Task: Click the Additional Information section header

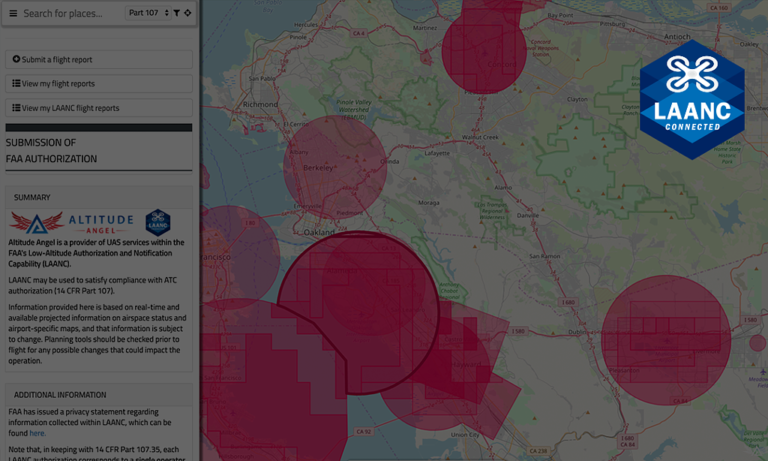Action: click(60, 395)
